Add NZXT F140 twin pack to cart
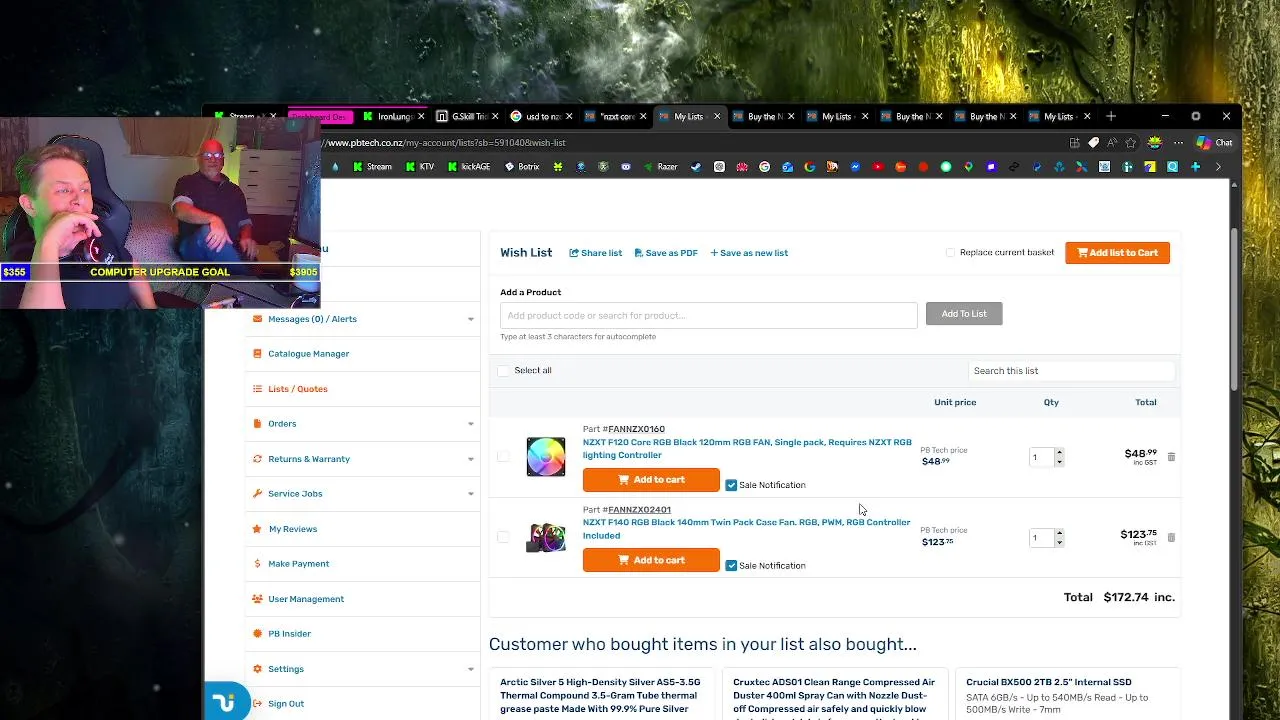 (x=651, y=560)
